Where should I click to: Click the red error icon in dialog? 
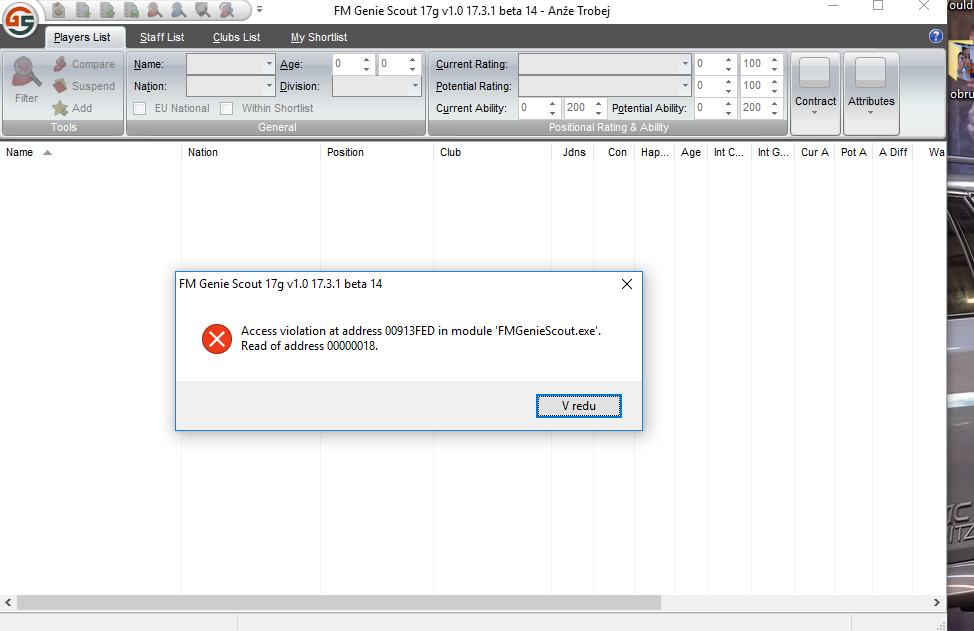click(217, 339)
